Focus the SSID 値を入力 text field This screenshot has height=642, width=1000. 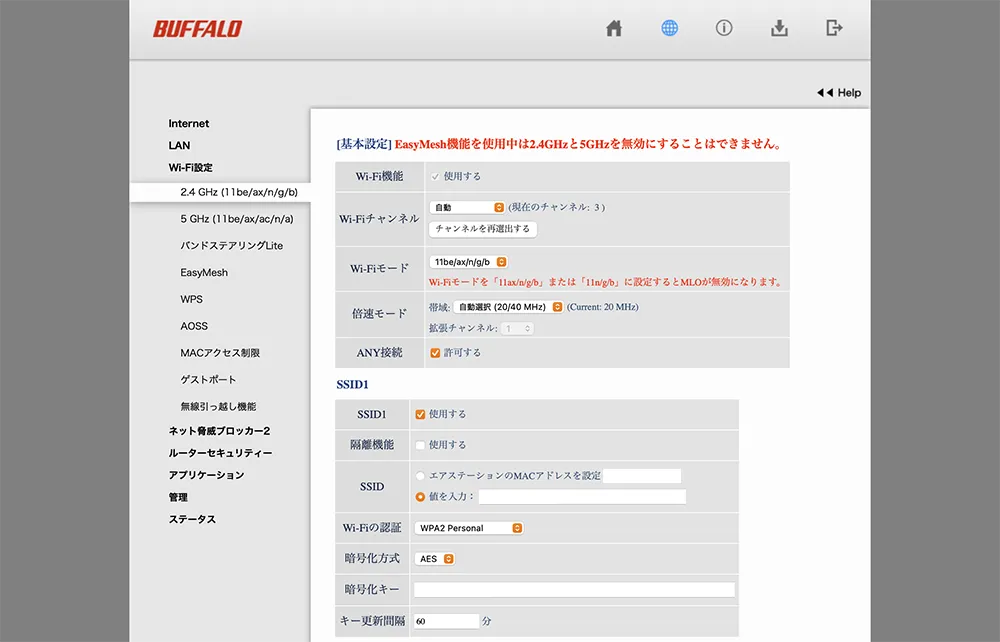coord(582,497)
